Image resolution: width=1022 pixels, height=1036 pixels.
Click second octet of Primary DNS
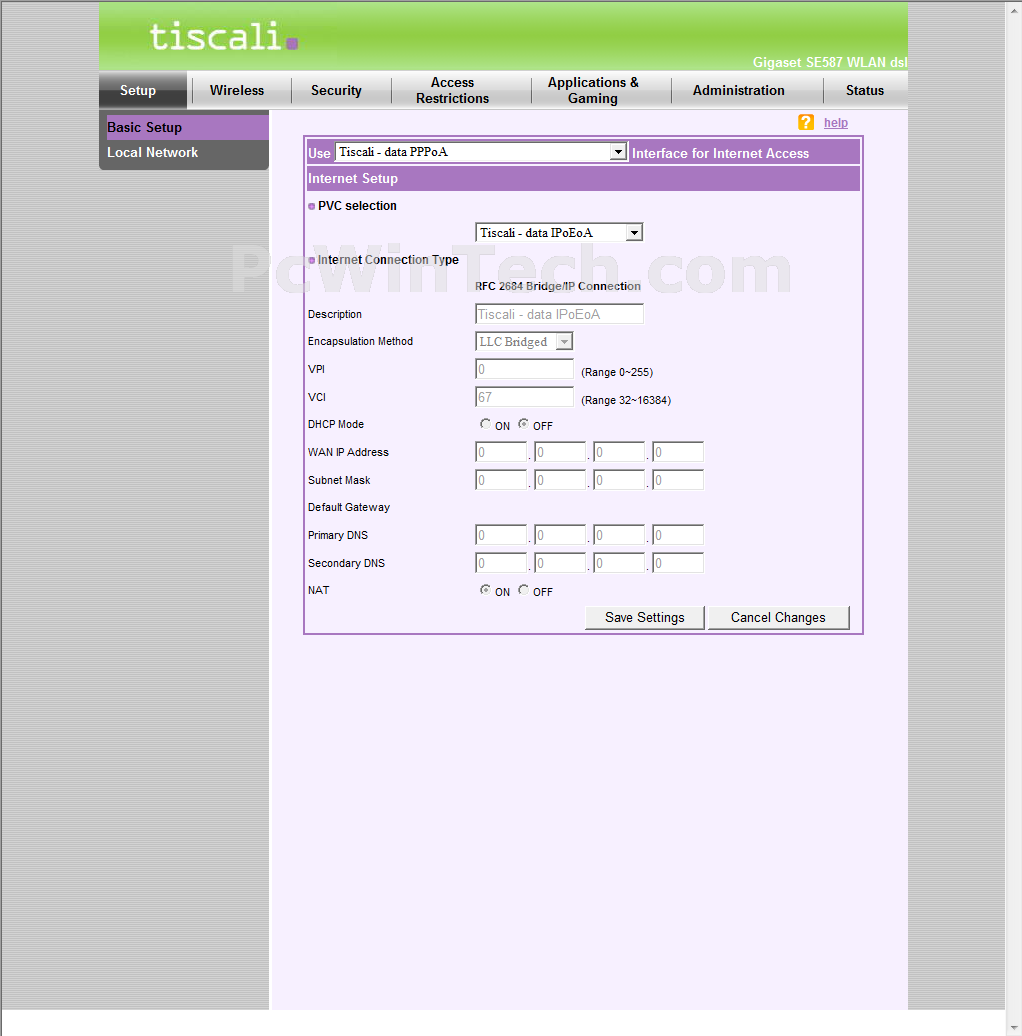coord(560,535)
